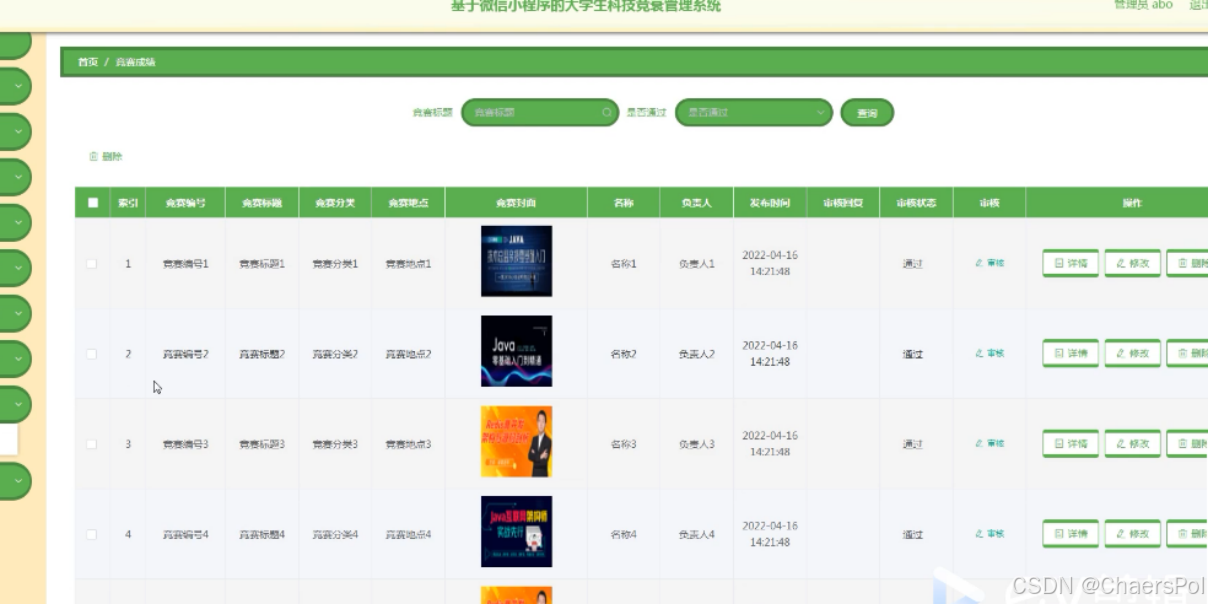1209x605 pixels.
Task: Click cell 名称3
Action: pos(623,444)
